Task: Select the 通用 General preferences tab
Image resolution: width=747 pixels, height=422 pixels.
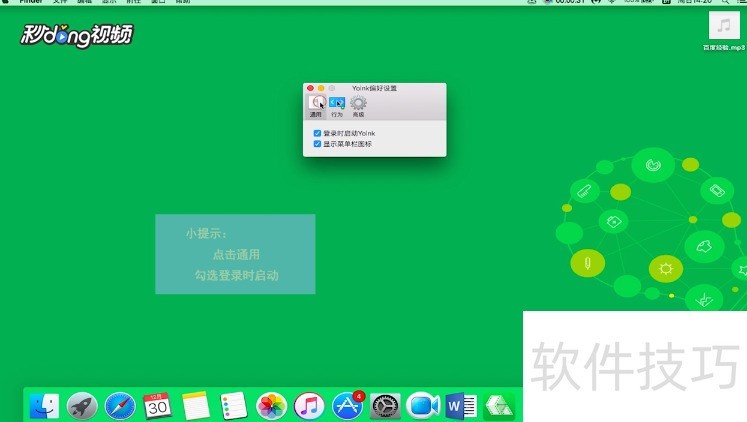Action: click(x=316, y=106)
